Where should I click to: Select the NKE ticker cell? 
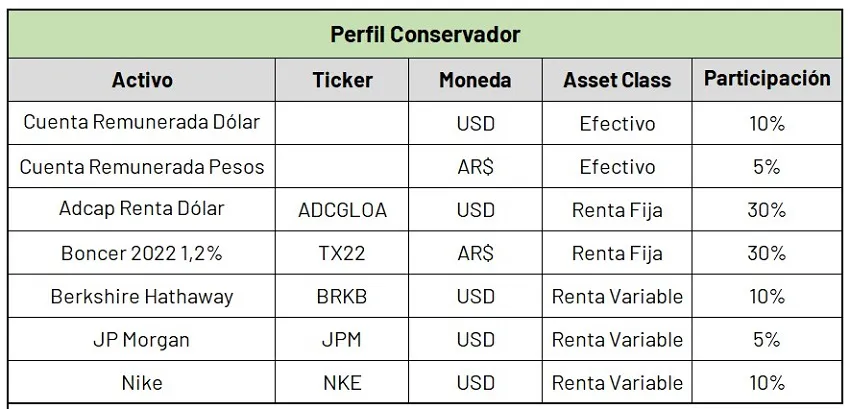click(x=342, y=383)
